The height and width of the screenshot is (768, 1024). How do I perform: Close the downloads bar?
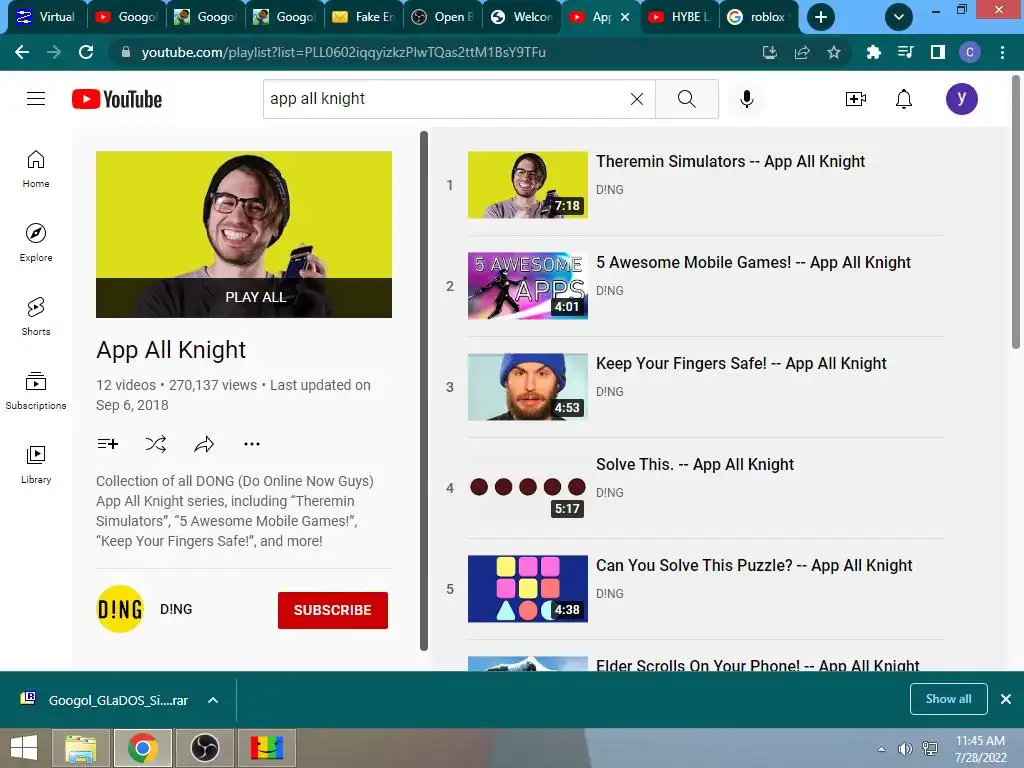tap(1006, 699)
